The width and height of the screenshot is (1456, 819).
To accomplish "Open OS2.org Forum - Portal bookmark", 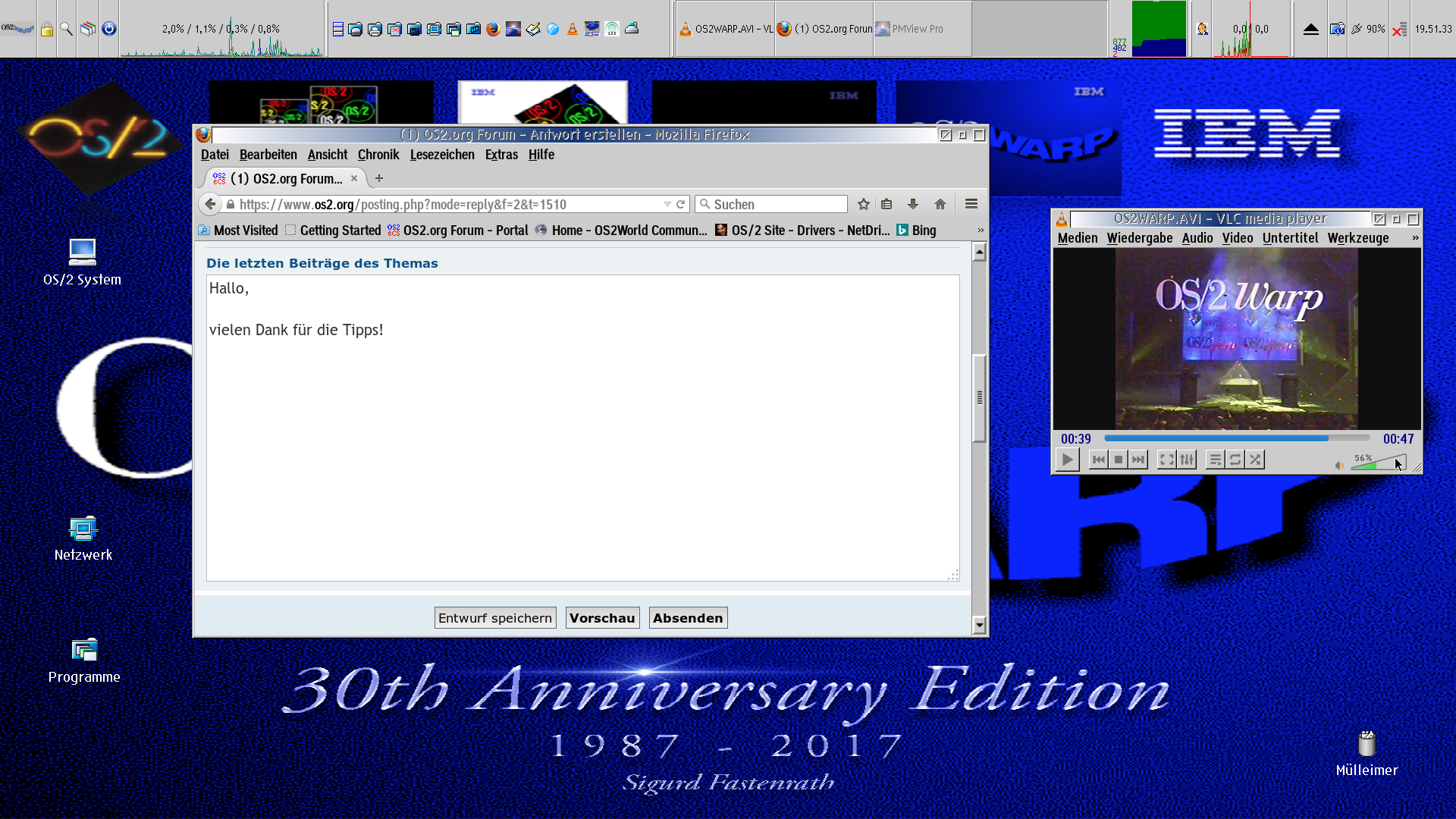I will 458,231.
